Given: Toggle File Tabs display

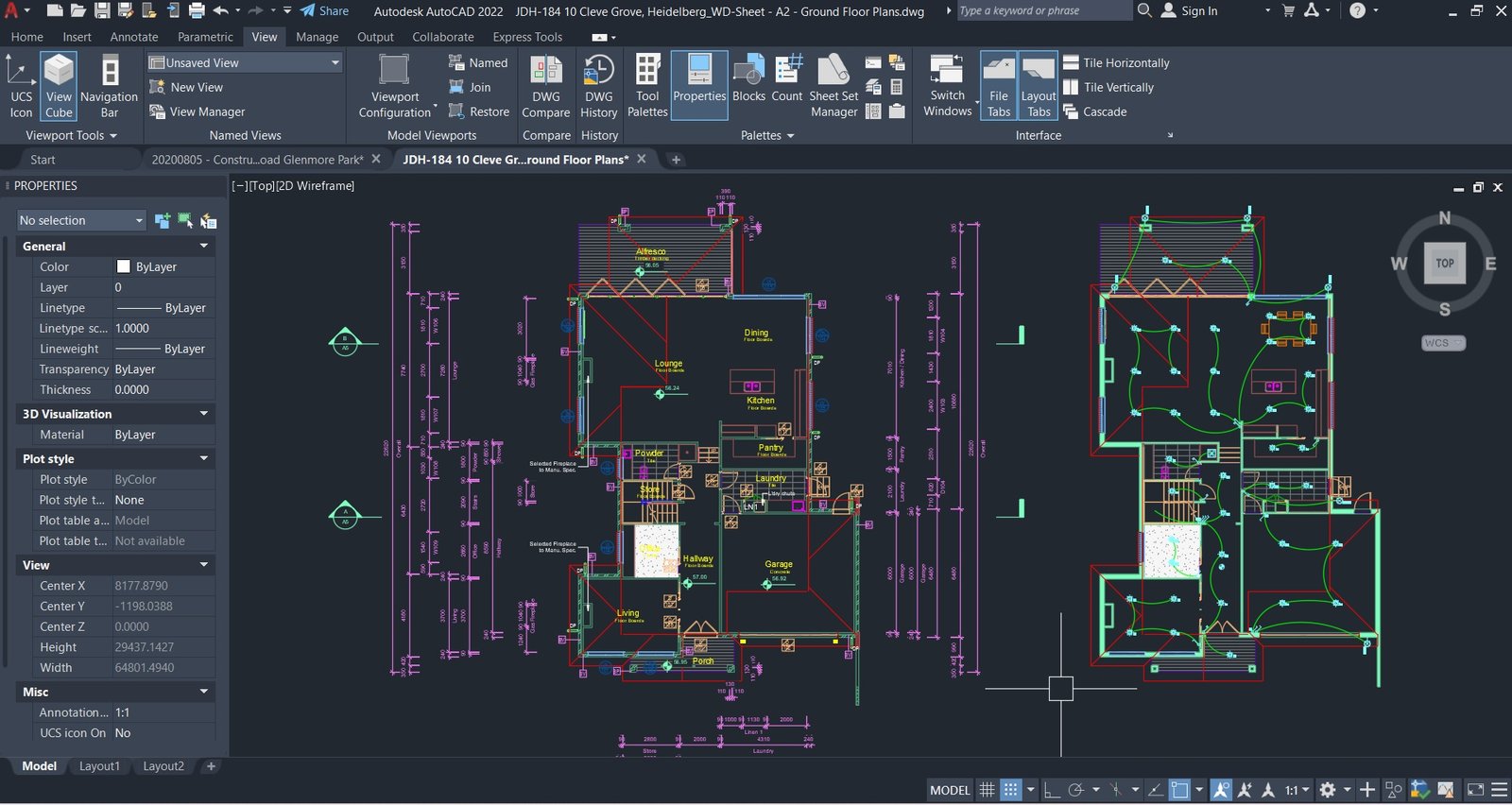Looking at the screenshot, I should pyautogui.click(x=999, y=85).
